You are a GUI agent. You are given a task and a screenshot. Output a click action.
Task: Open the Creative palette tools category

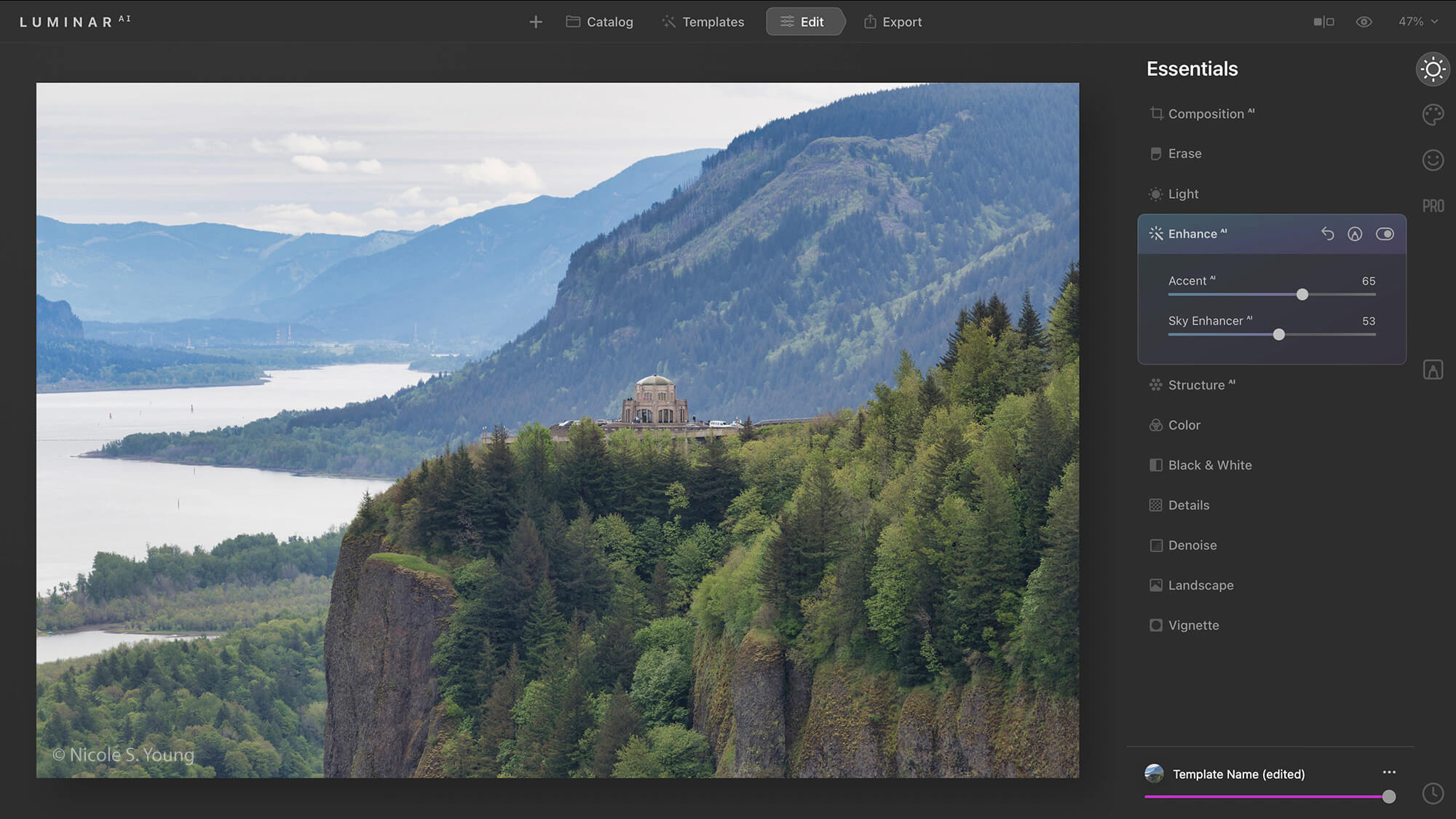pyautogui.click(x=1433, y=114)
